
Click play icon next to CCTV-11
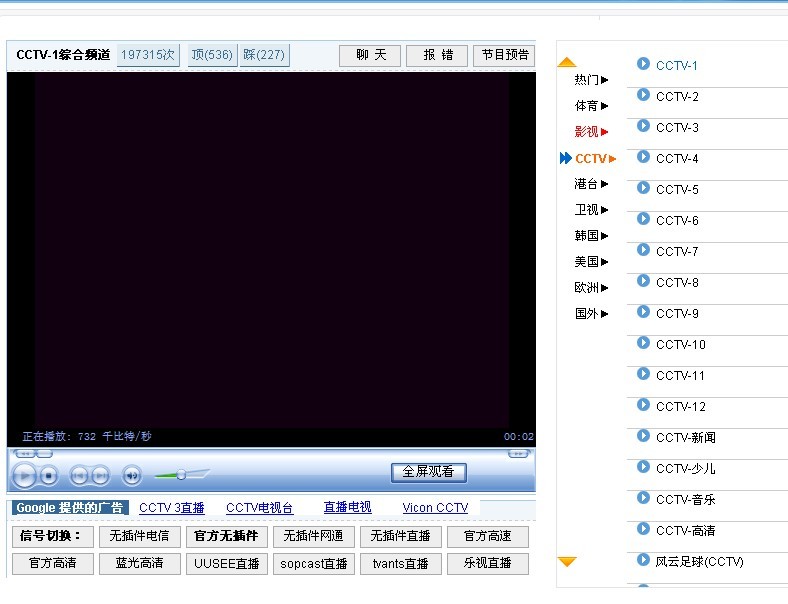[643, 374]
